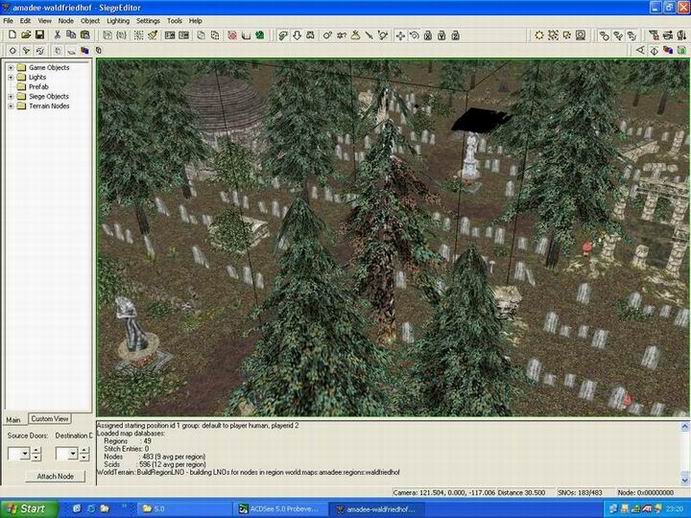
Task: Switch to the Custom View tab
Action: (x=49, y=419)
